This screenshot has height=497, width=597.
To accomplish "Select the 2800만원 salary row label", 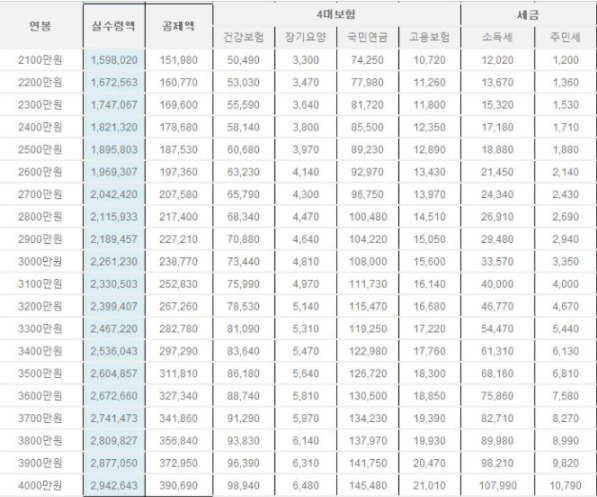I will [x=40, y=217].
